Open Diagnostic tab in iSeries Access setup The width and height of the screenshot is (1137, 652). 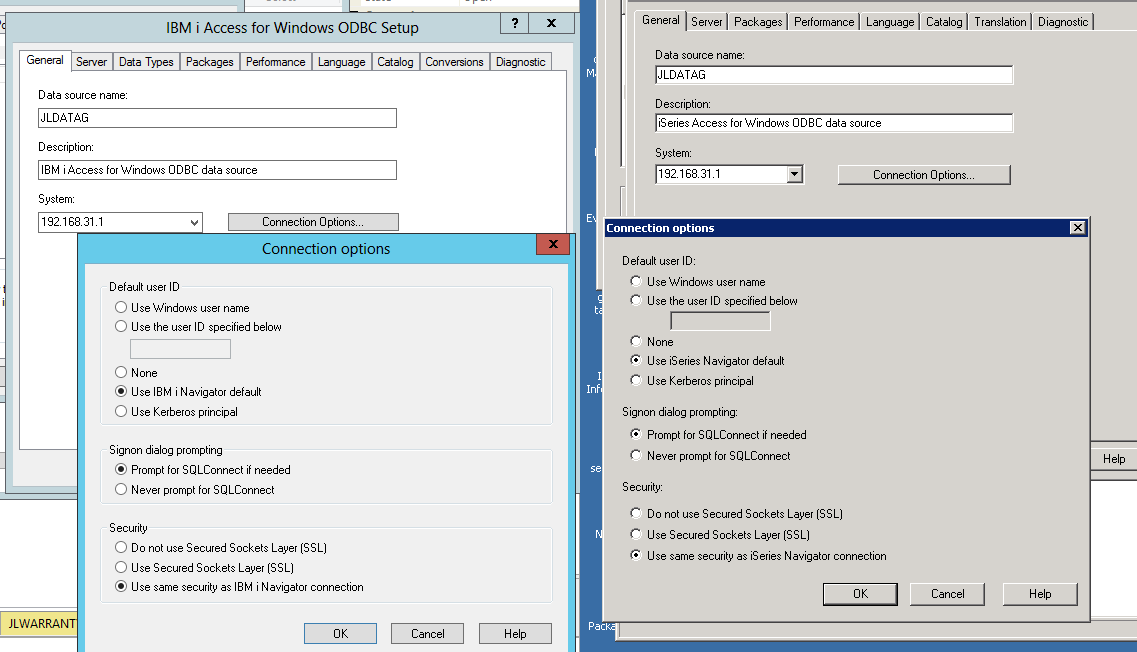(1063, 22)
